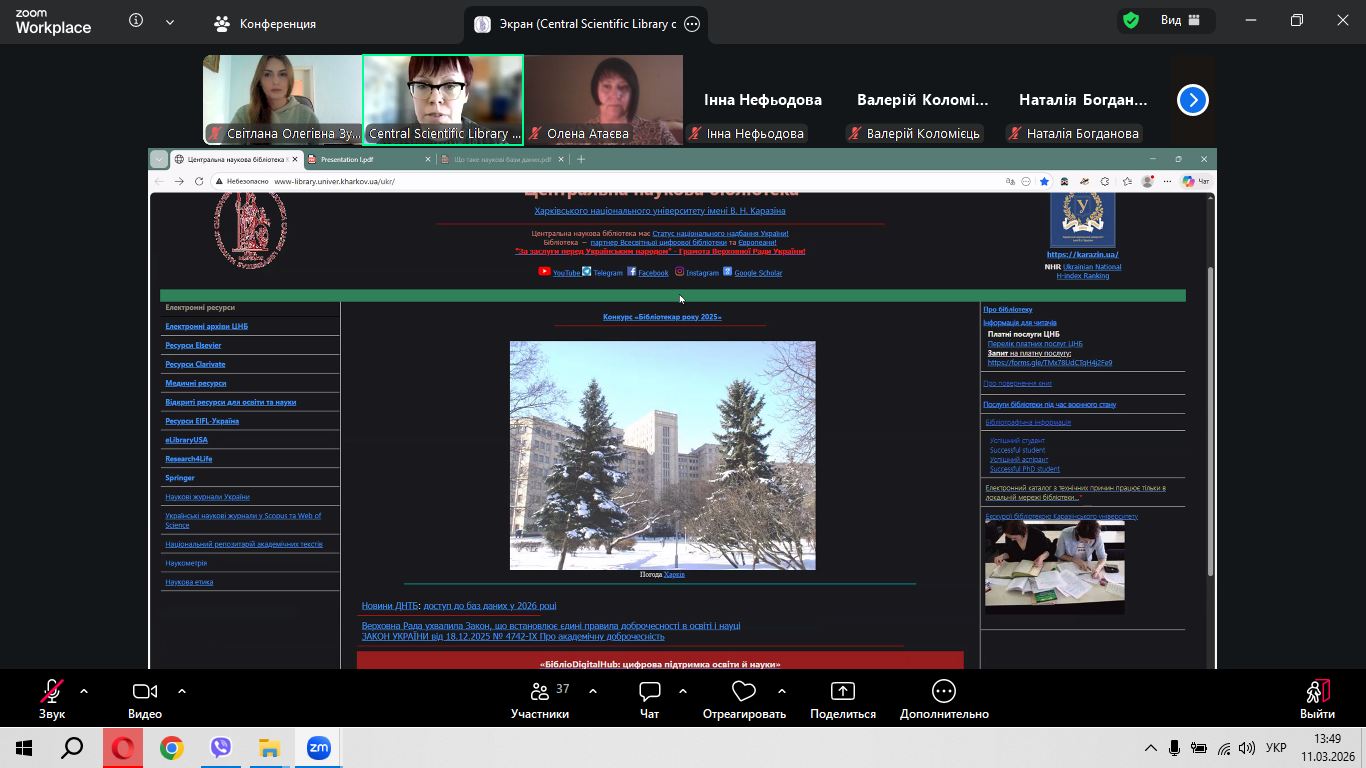This screenshot has height=768, width=1366.
Task: Toggle the УКР keyboard language indicator
Action: [1276, 748]
